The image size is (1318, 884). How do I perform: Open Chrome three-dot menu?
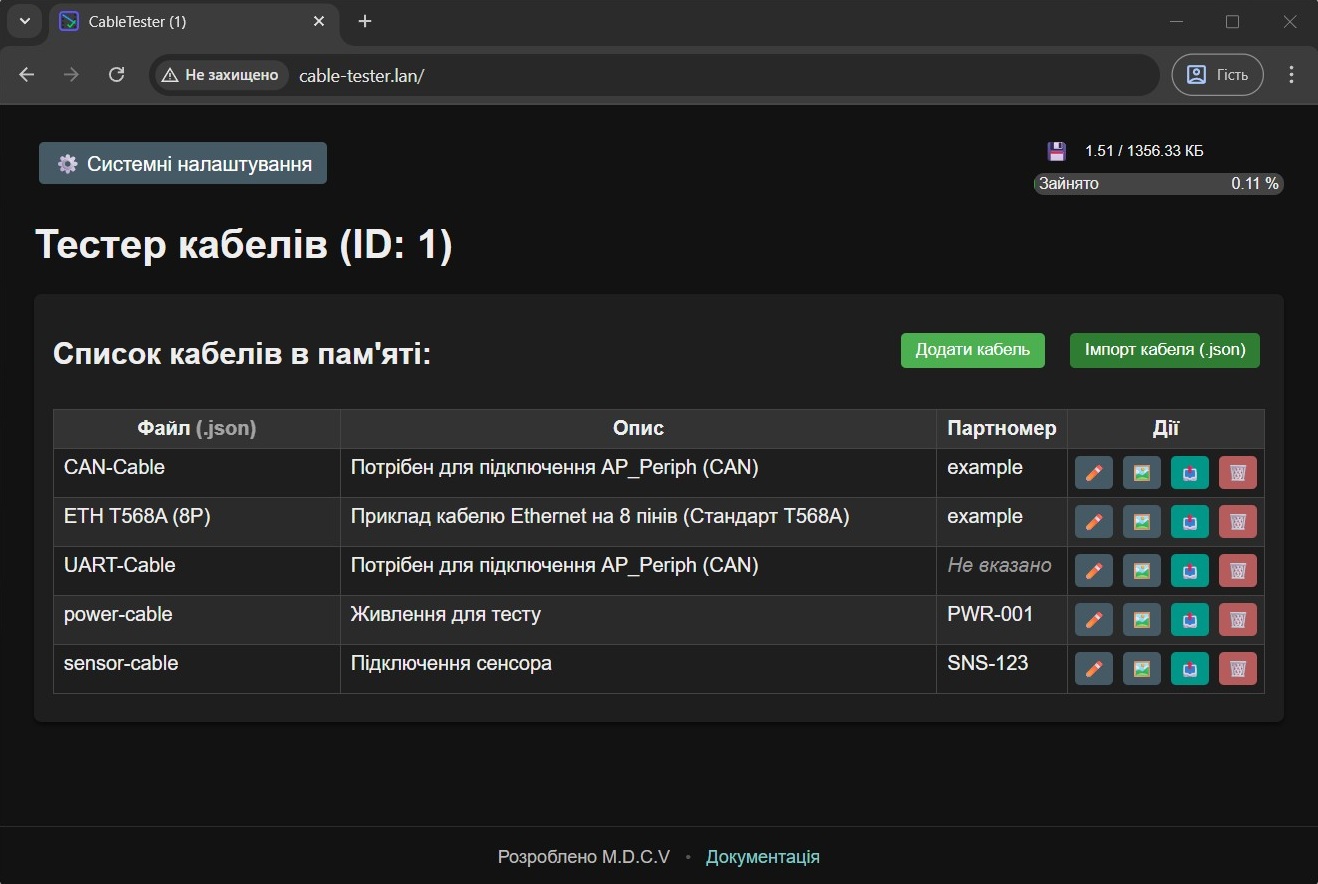pos(1291,75)
